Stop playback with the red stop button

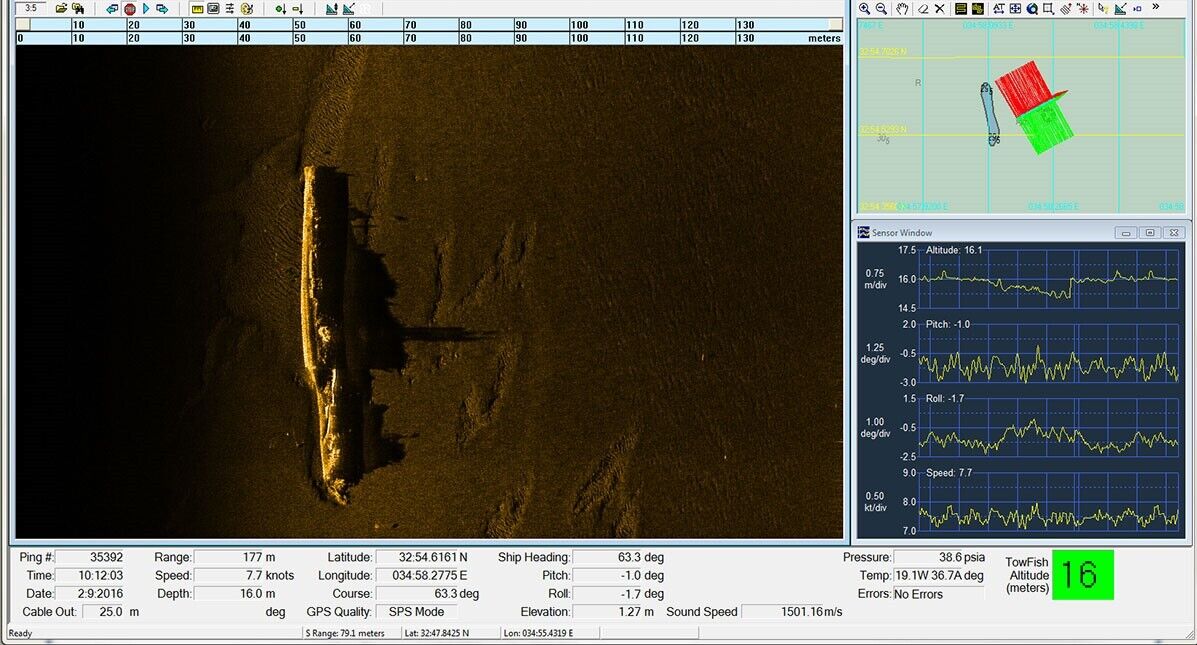[x=129, y=9]
